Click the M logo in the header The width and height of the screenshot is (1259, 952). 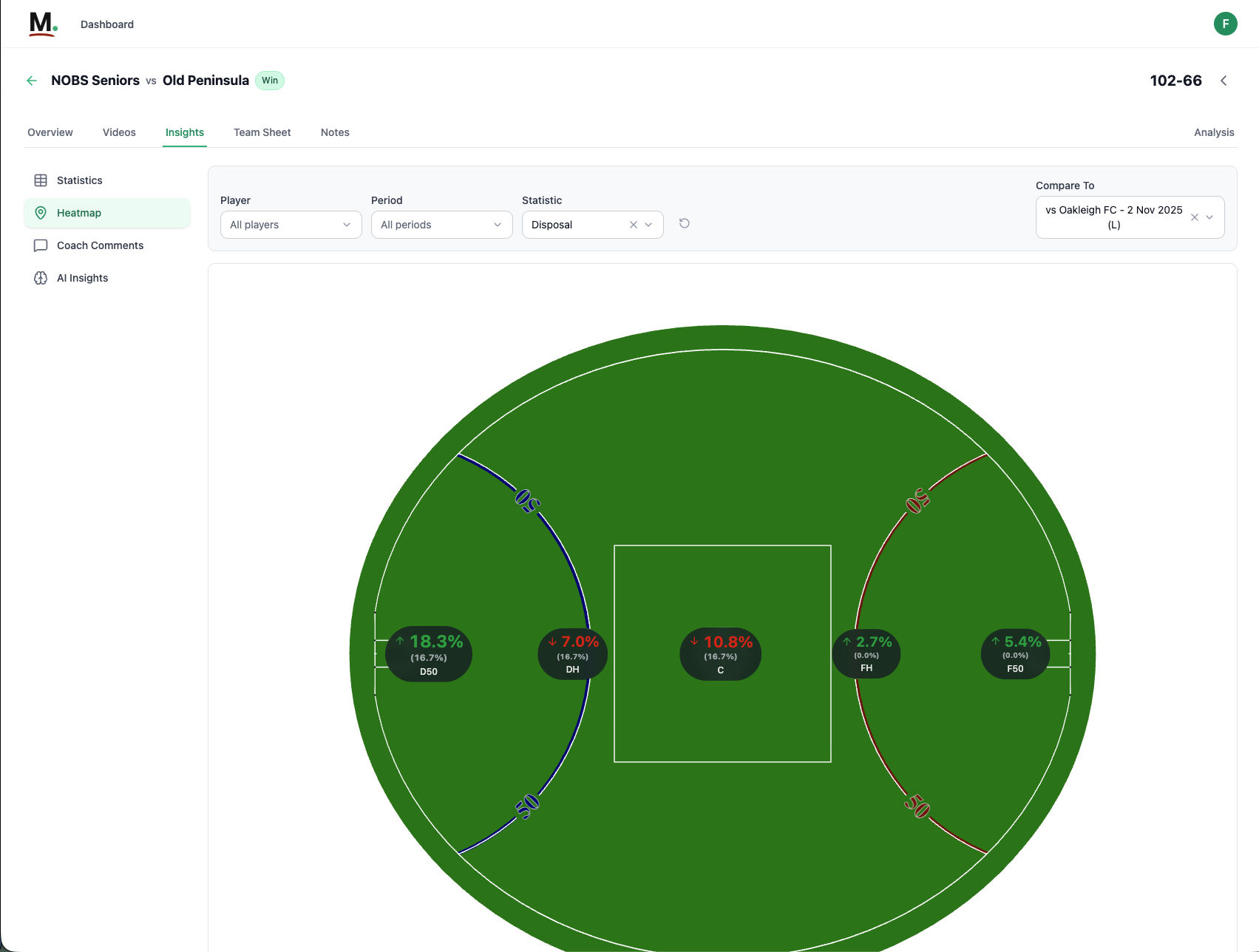42,24
